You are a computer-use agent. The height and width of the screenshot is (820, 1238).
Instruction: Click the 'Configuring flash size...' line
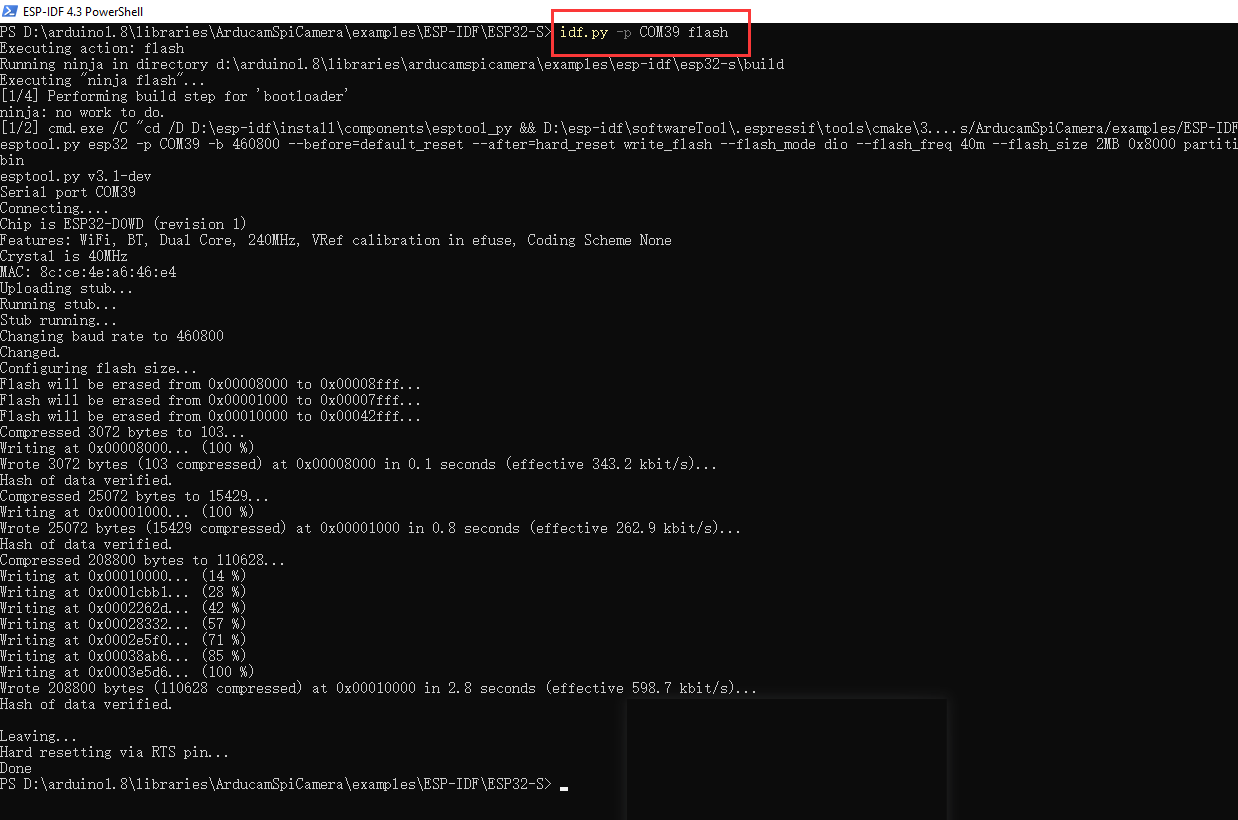point(100,368)
